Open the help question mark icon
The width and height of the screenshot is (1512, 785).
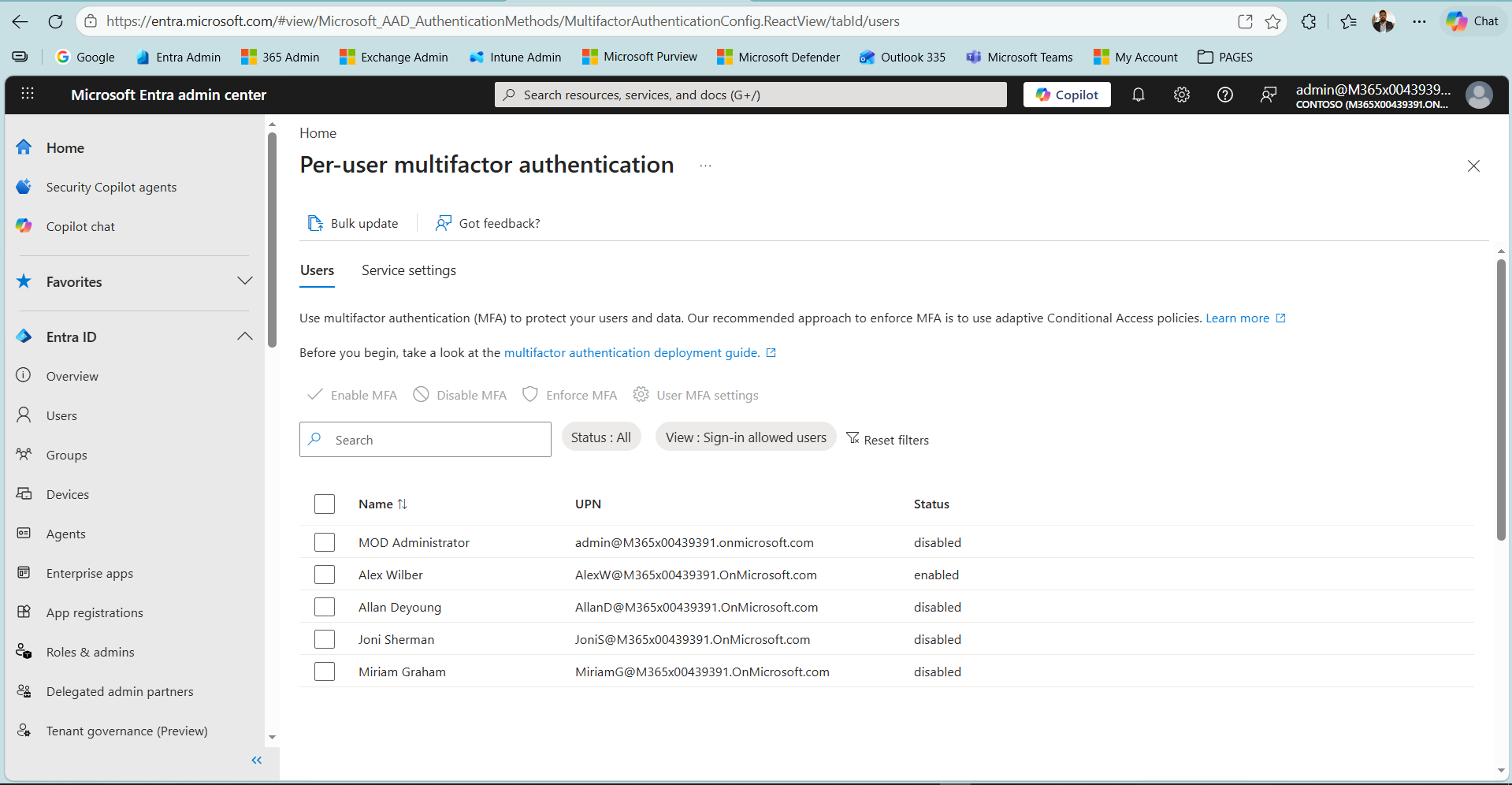[x=1225, y=95]
